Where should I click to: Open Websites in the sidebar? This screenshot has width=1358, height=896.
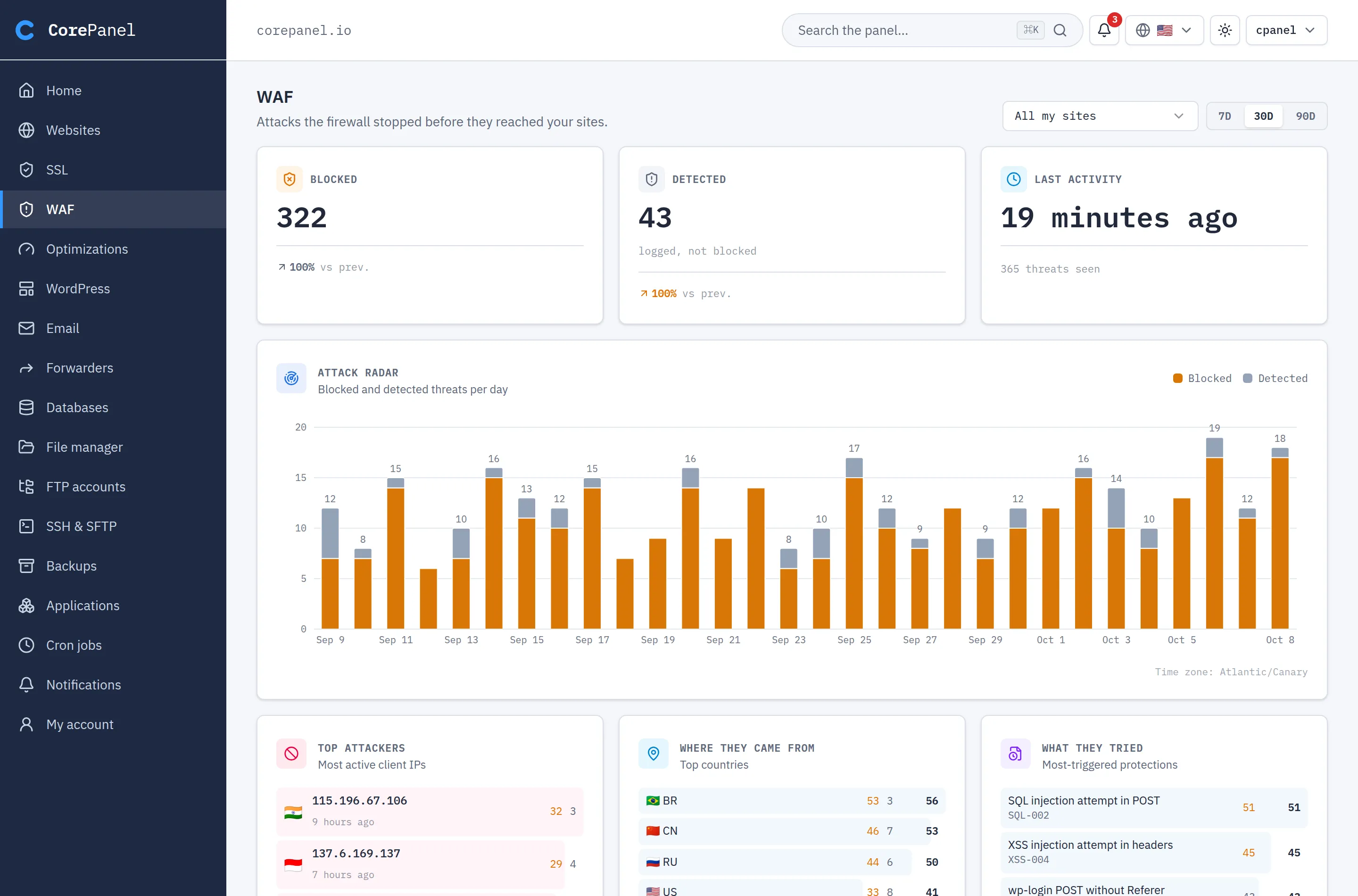(113, 130)
